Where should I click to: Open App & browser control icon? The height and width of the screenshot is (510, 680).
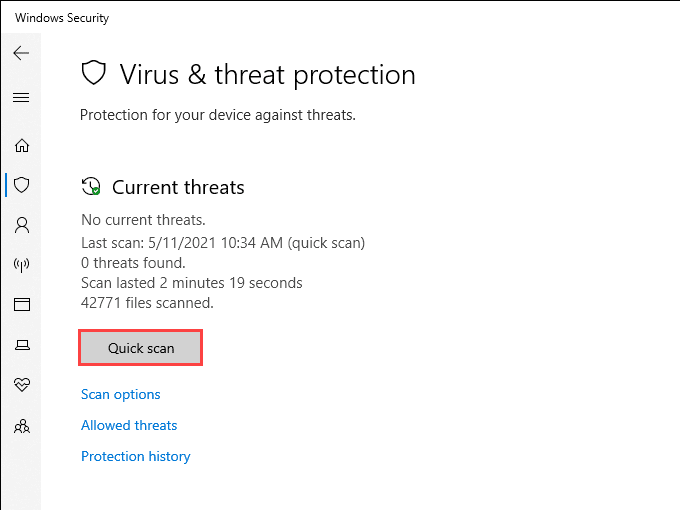(21, 305)
